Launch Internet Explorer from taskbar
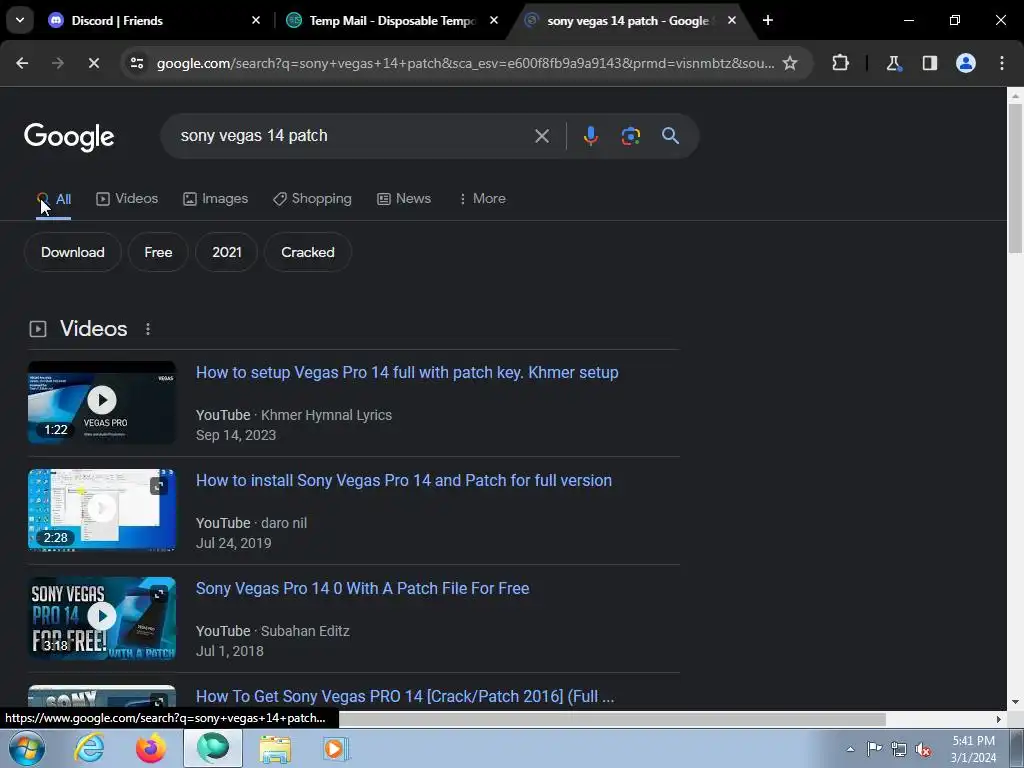This screenshot has height=768, width=1024. click(89, 748)
